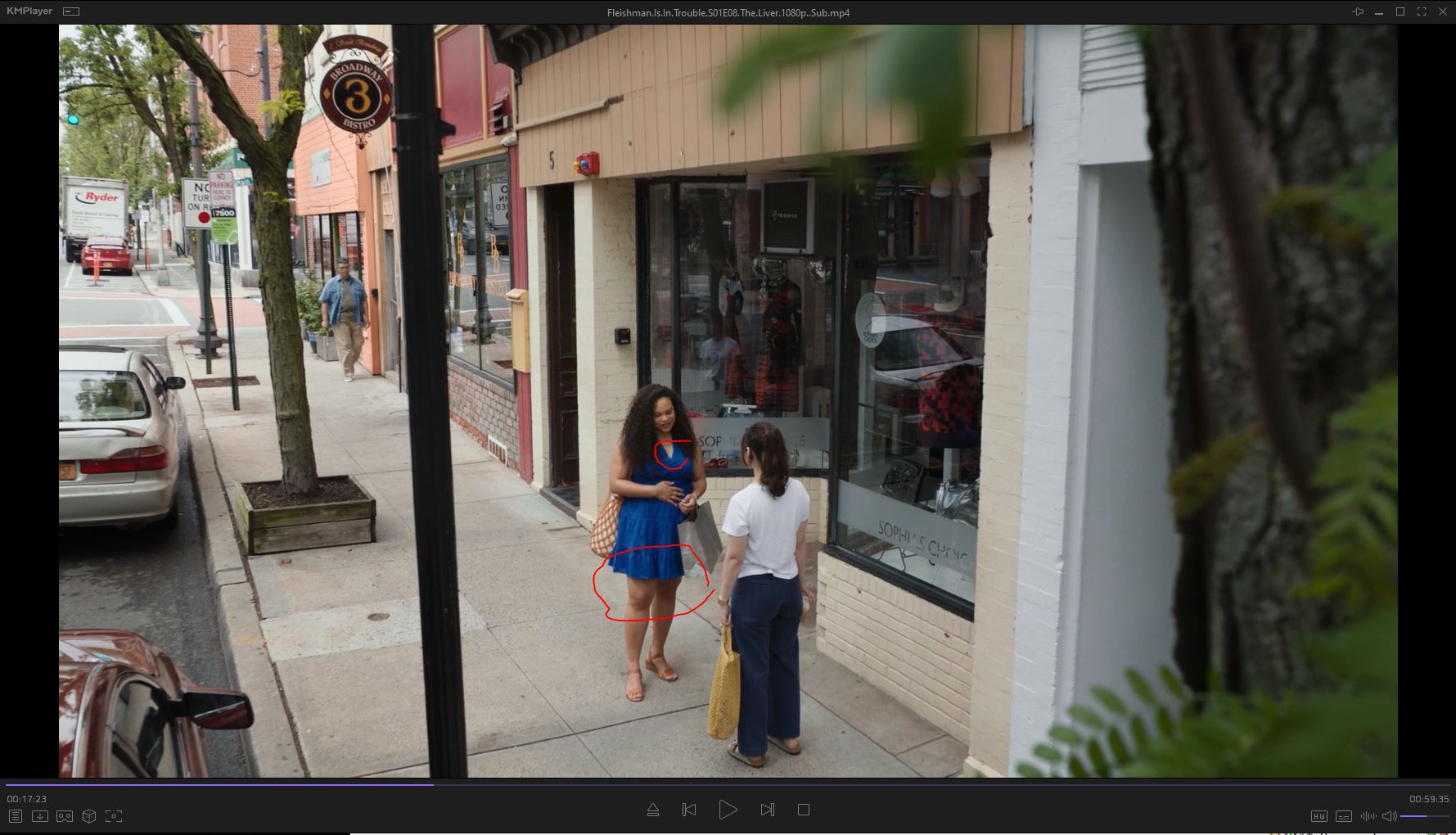Adjust the volume slider
1456x835 pixels.
(1424, 816)
